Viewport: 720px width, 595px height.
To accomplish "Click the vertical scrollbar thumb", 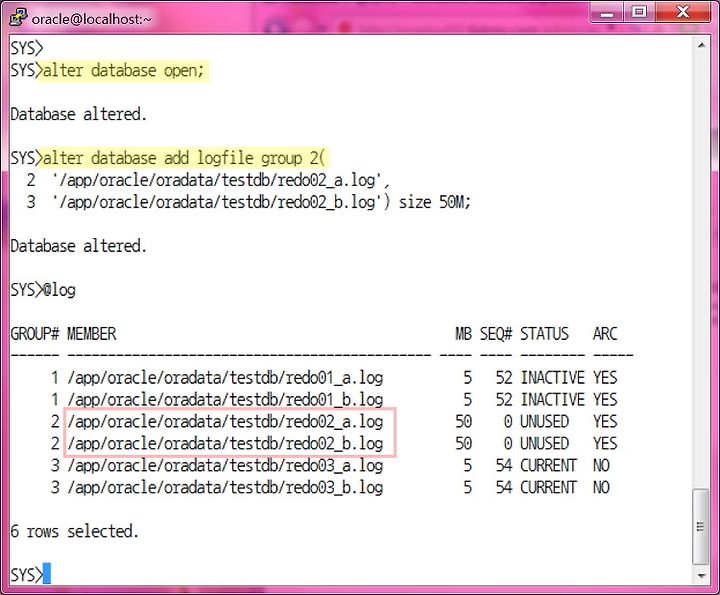I will pyautogui.click(x=701, y=527).
